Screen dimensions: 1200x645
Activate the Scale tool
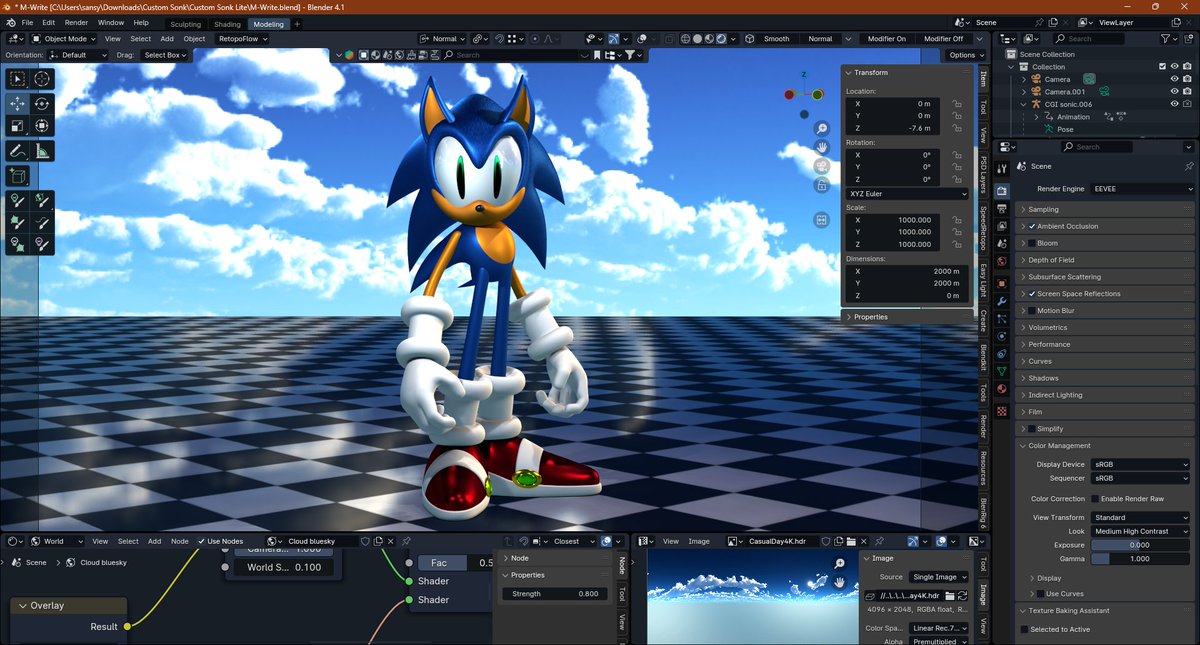click(18, 126)
